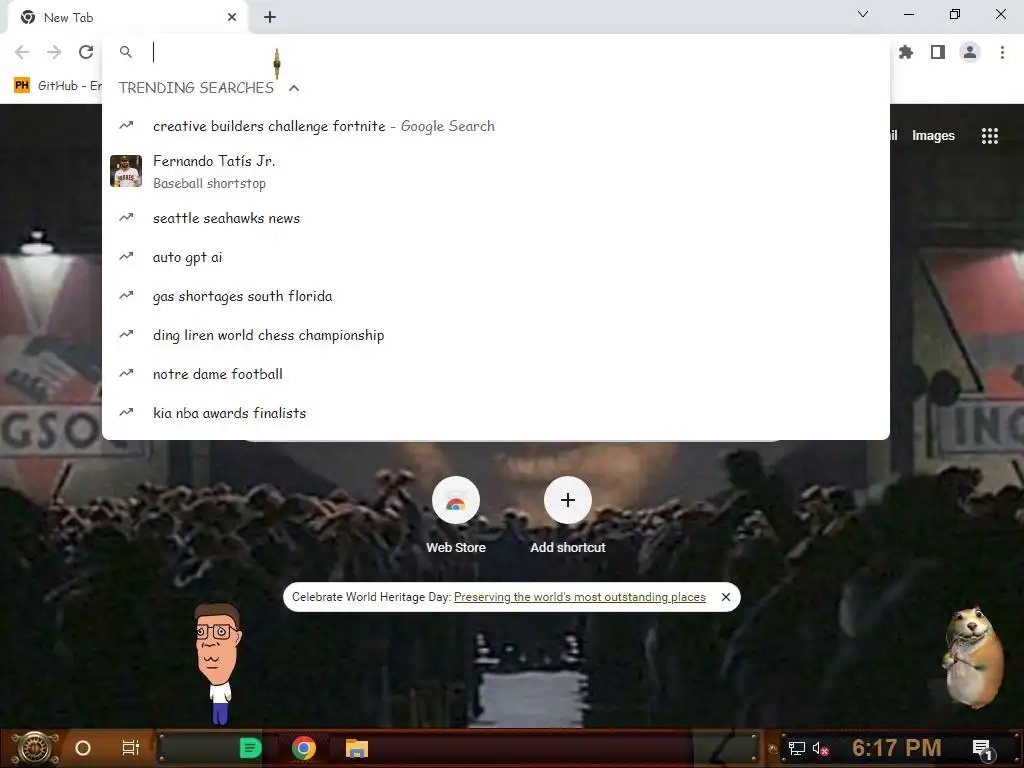1024x768 pixels.
Task: Click inside the address bar field
Action: click(x=496, y=52)
